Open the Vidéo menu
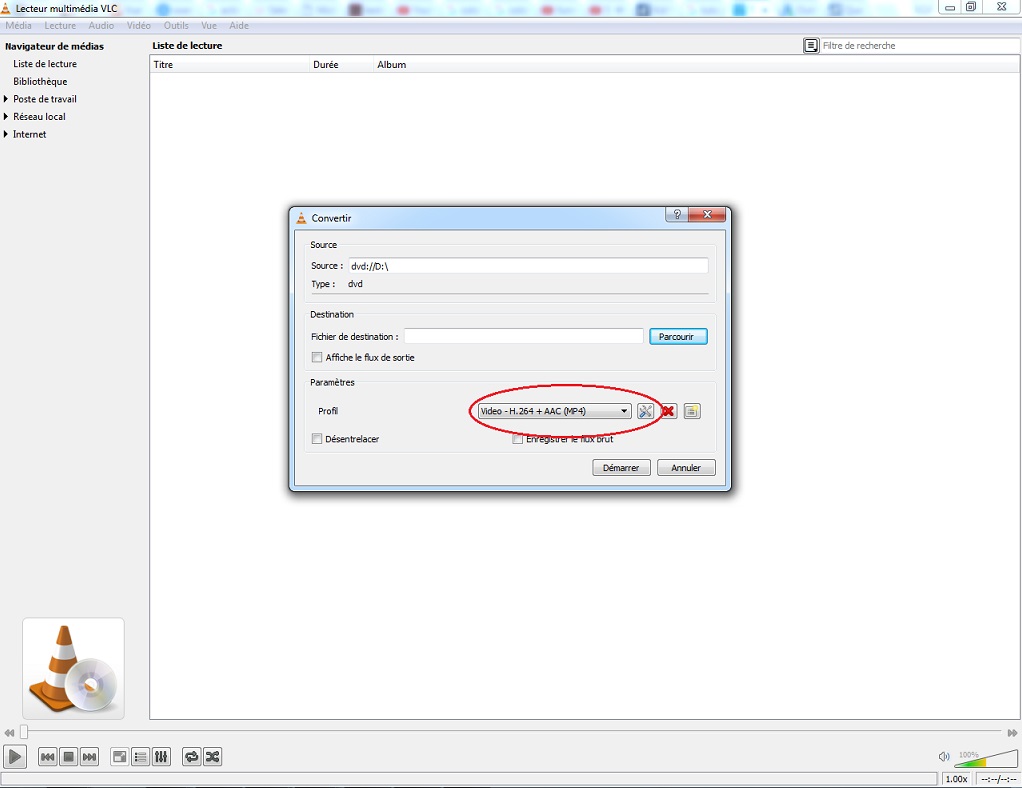The image size is (1022, 788). click(x=139, y=25)
